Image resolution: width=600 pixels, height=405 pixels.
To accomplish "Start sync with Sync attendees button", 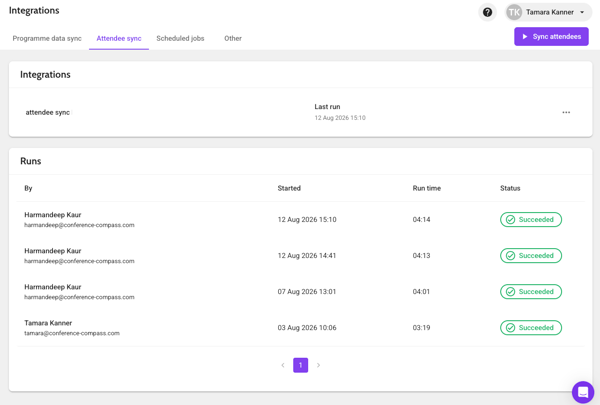I will point(551,36).
